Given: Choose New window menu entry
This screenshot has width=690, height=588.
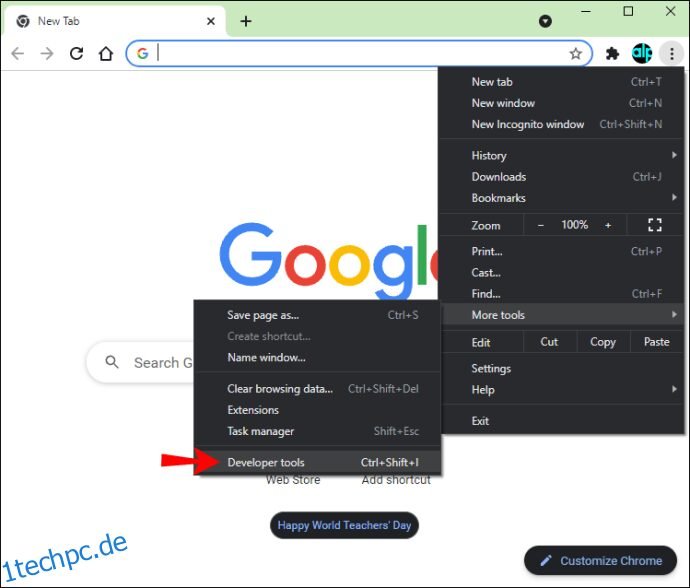Looking at the screenshot, I should point(562,103).
